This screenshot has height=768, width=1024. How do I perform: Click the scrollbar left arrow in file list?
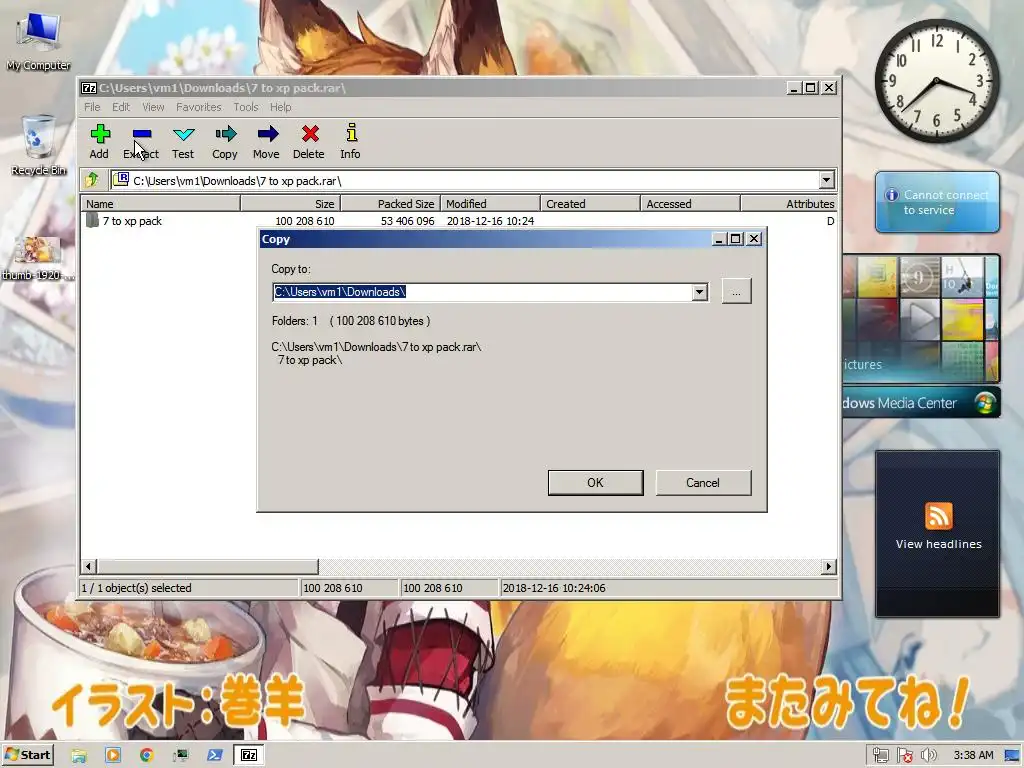(89, 566)
